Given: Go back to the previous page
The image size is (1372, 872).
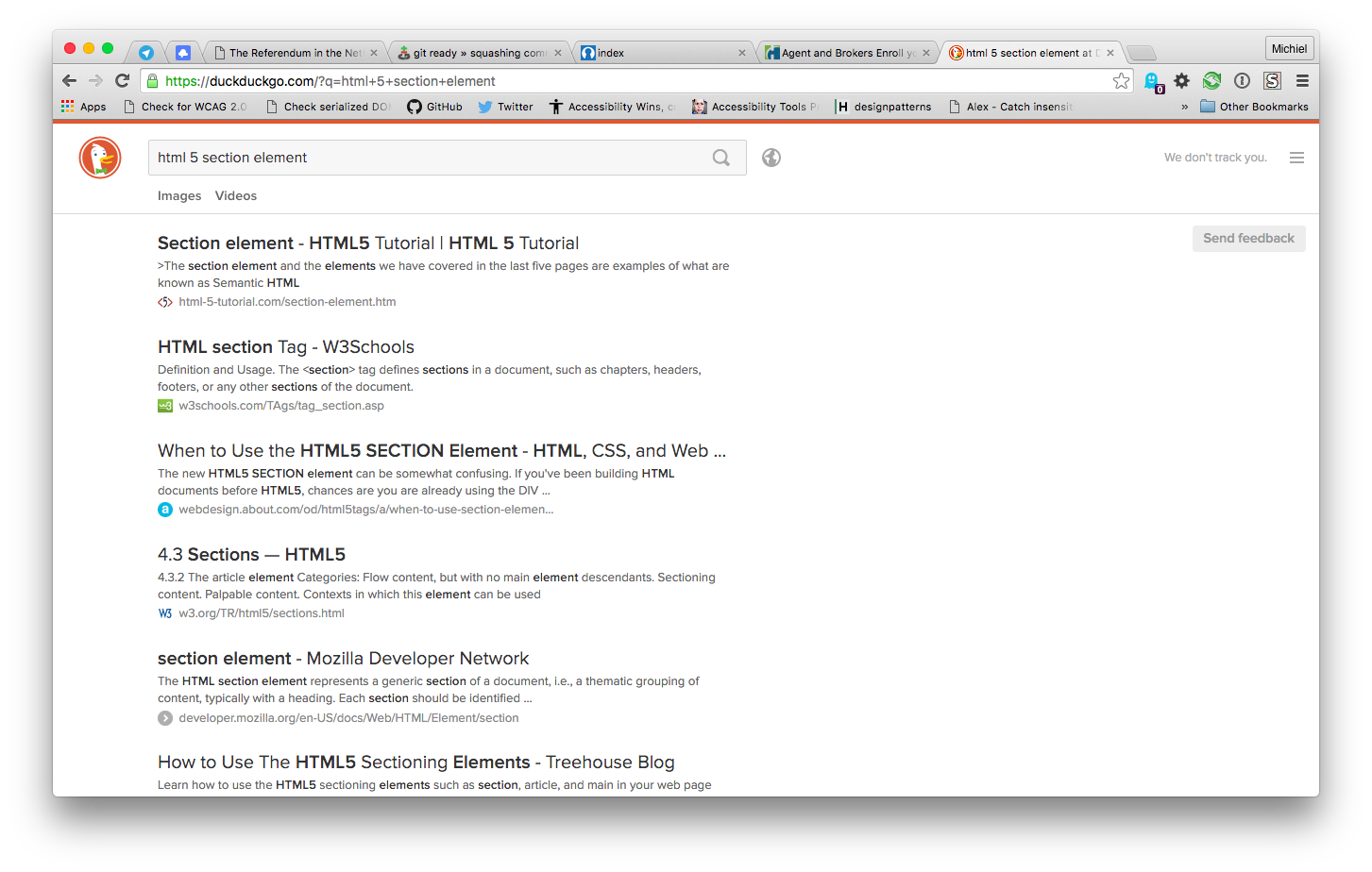Looking at the screenshot, I should tap(69, 81).
